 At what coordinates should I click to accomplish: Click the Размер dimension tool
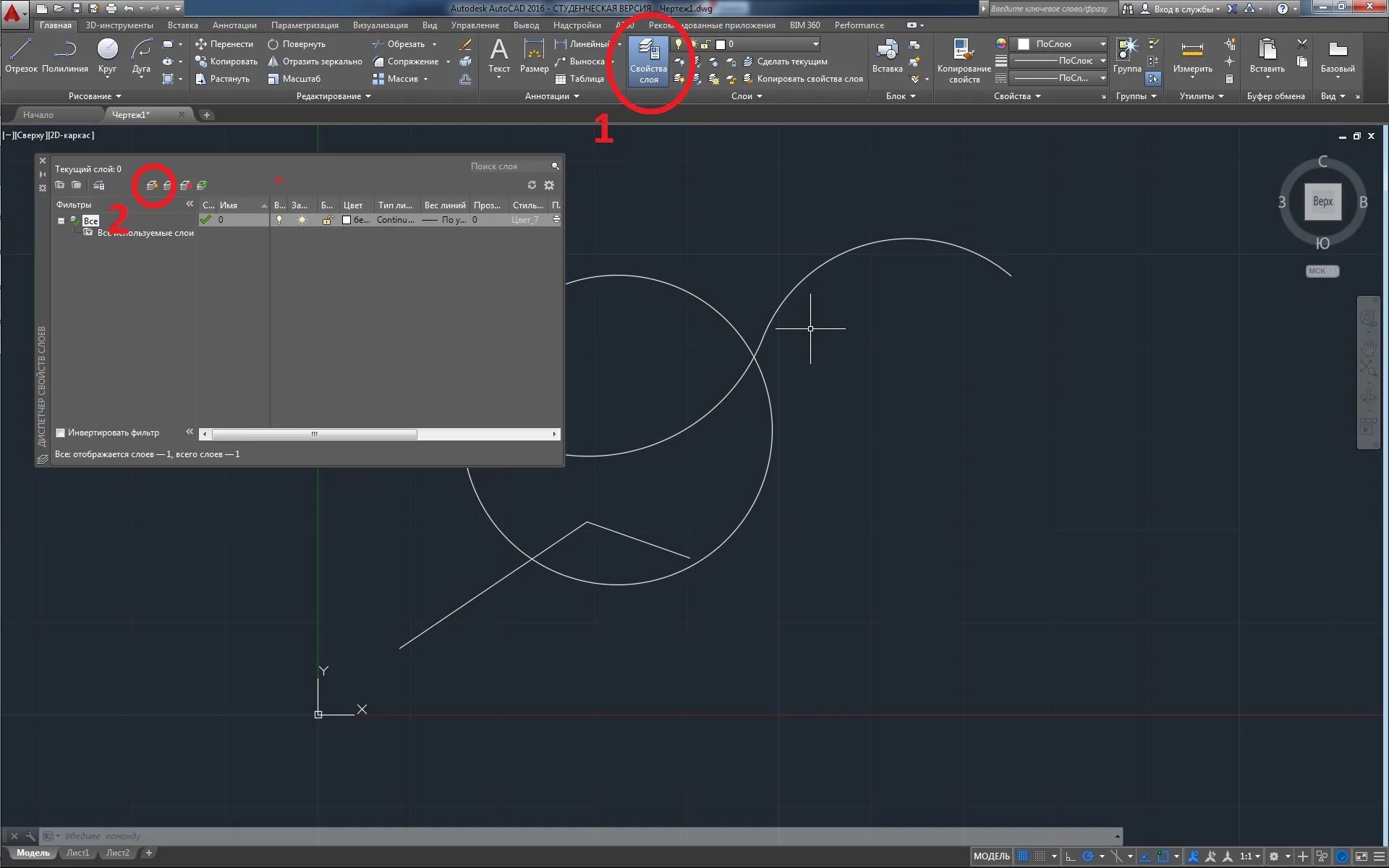pos(534,56)
